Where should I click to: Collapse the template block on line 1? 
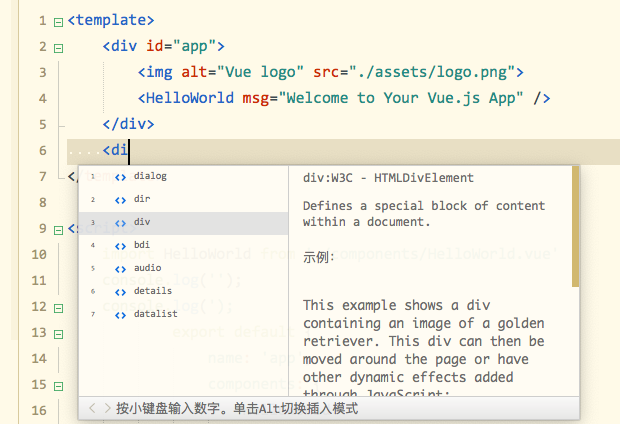coord(58,21)
